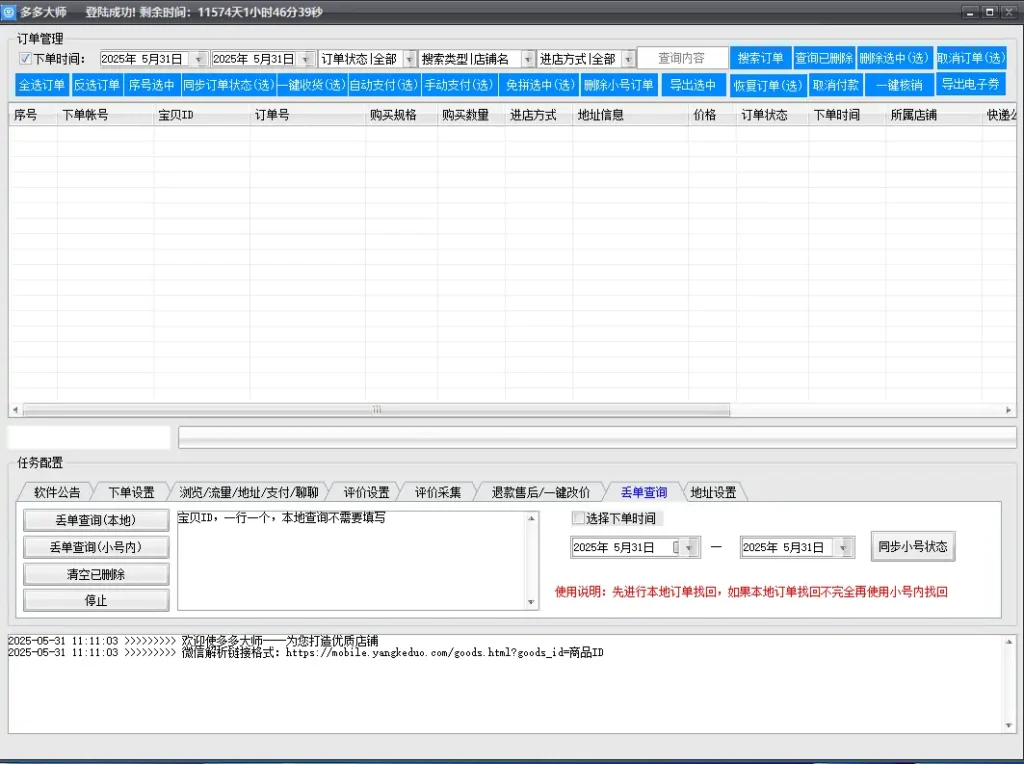Enable the 选择下单时间 checkbox

tap(578, 518)
